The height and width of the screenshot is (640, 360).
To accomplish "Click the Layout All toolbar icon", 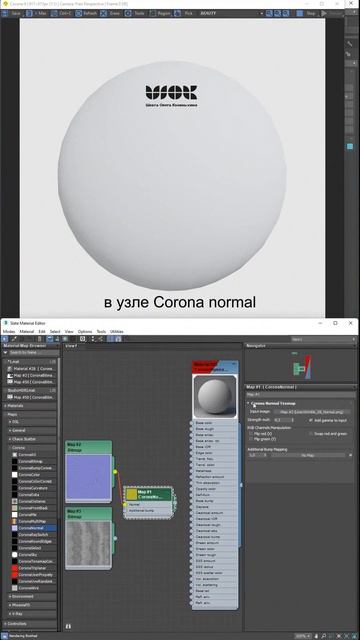I will [x=93, y=339].
